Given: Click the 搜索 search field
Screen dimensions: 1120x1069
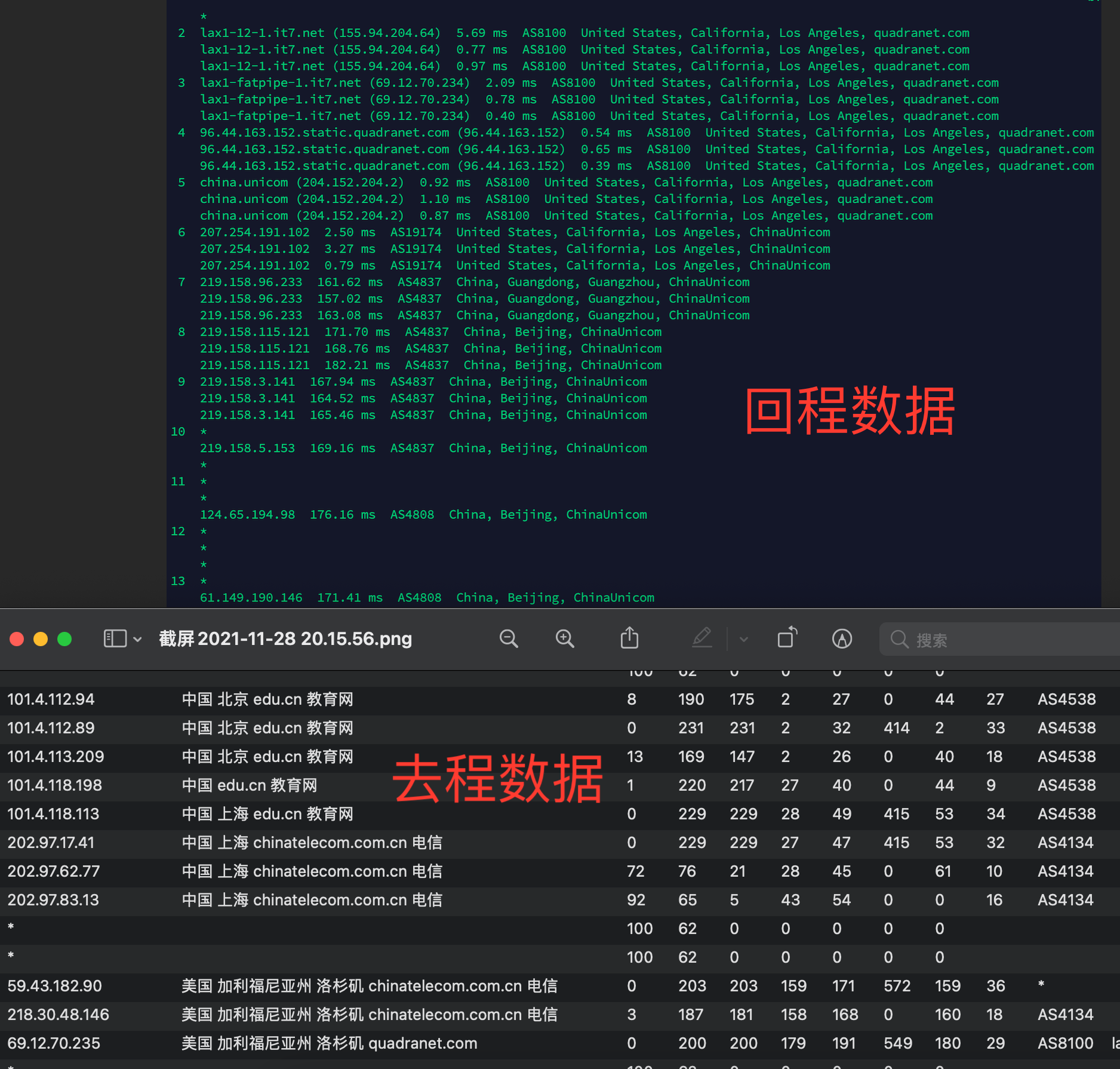Looking at the screenshot, I should (999, 640).
